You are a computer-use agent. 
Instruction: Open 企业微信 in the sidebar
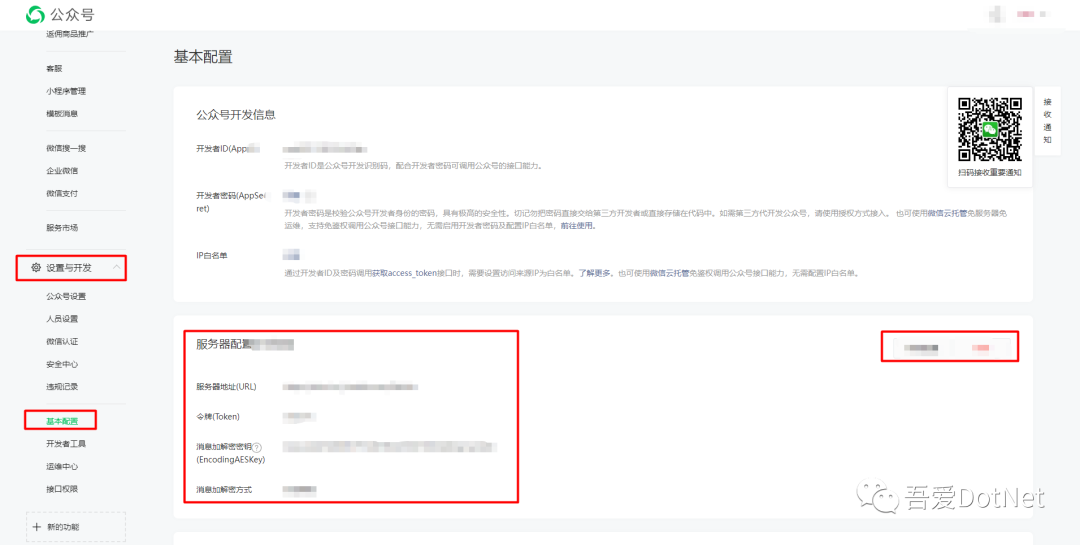(62, 171)
